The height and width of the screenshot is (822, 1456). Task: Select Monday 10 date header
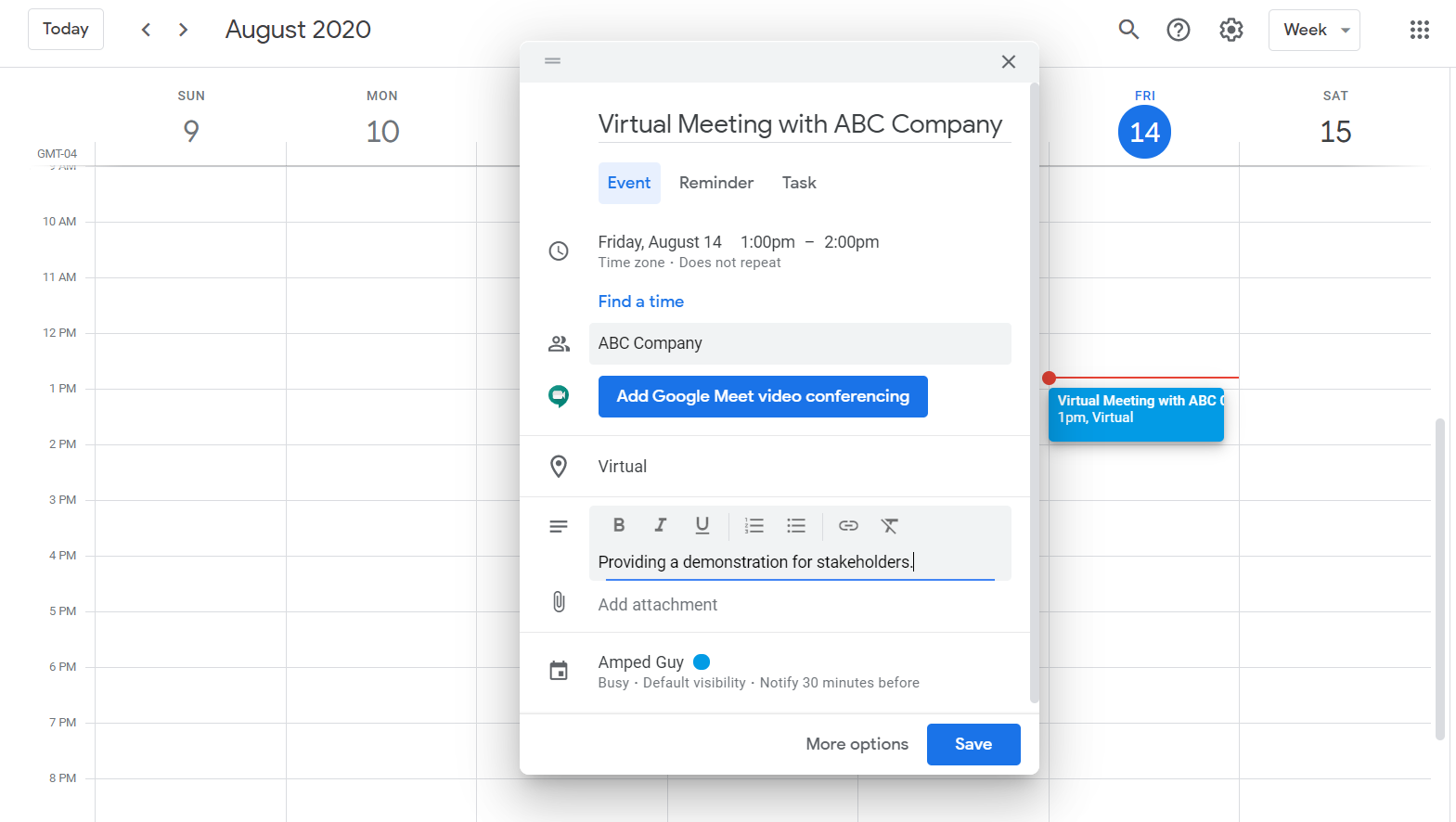pos(382,132)
